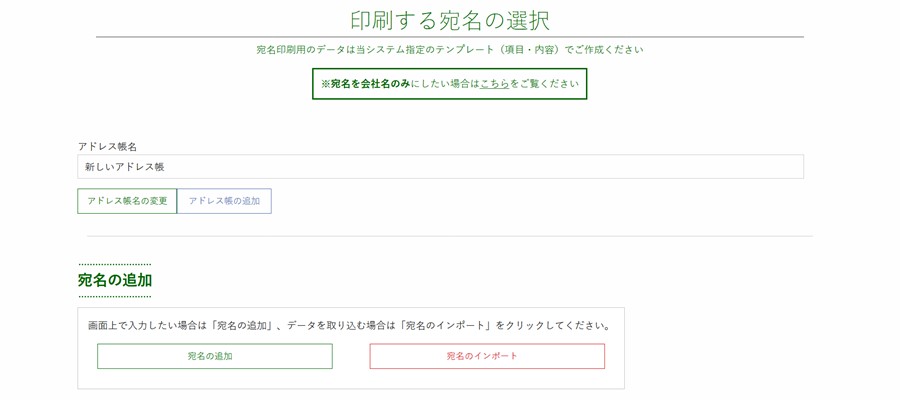Click the template instruction subtitle under the heading
The image size is (900, 400).
click(450, 49)
